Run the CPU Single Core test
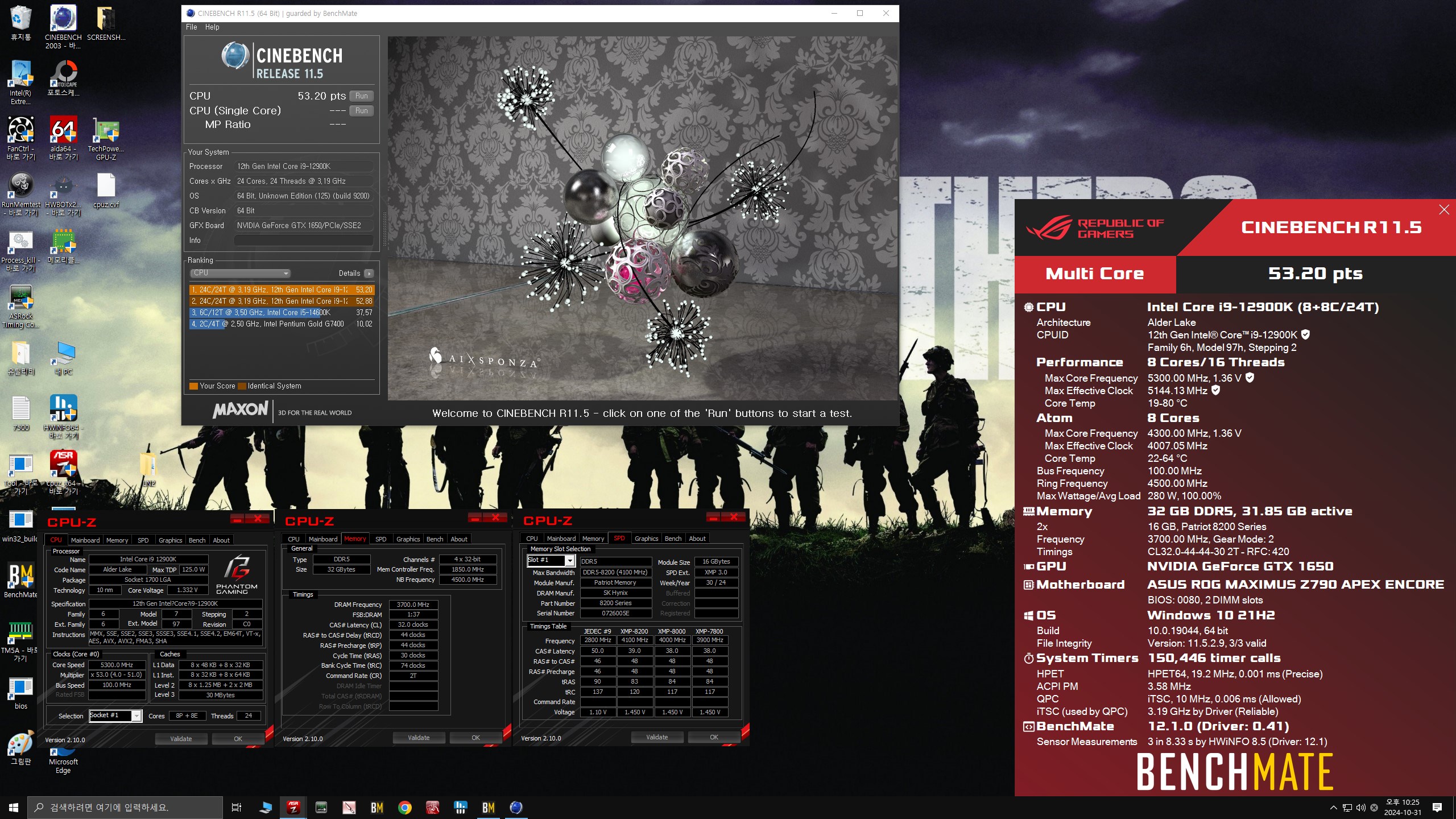 (362, 111)
